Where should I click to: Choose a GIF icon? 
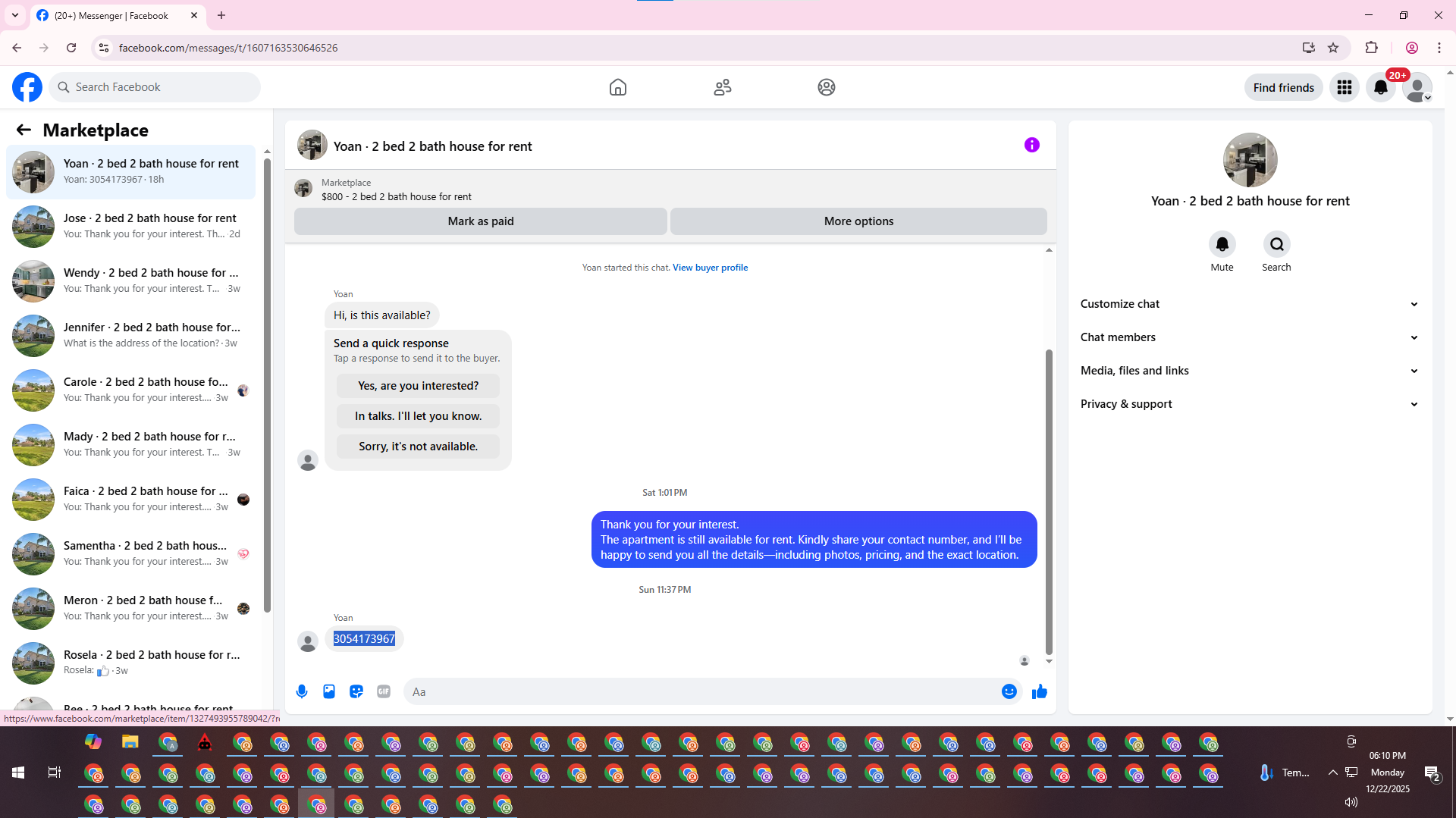point(384,691)
